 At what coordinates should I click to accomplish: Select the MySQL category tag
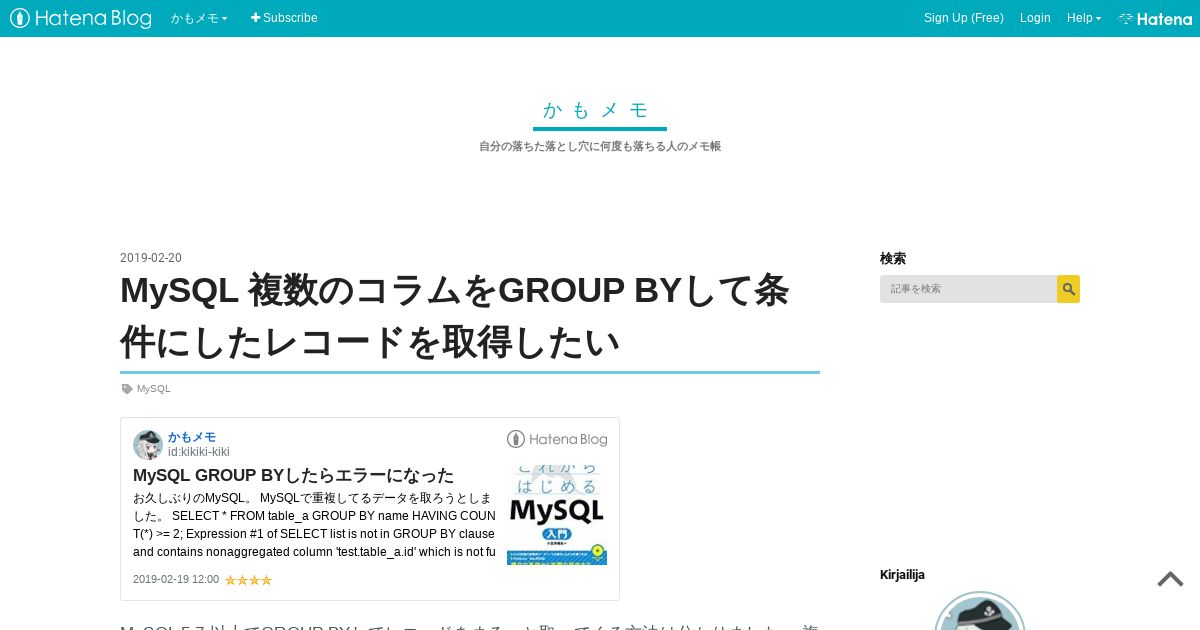(154, 389)
